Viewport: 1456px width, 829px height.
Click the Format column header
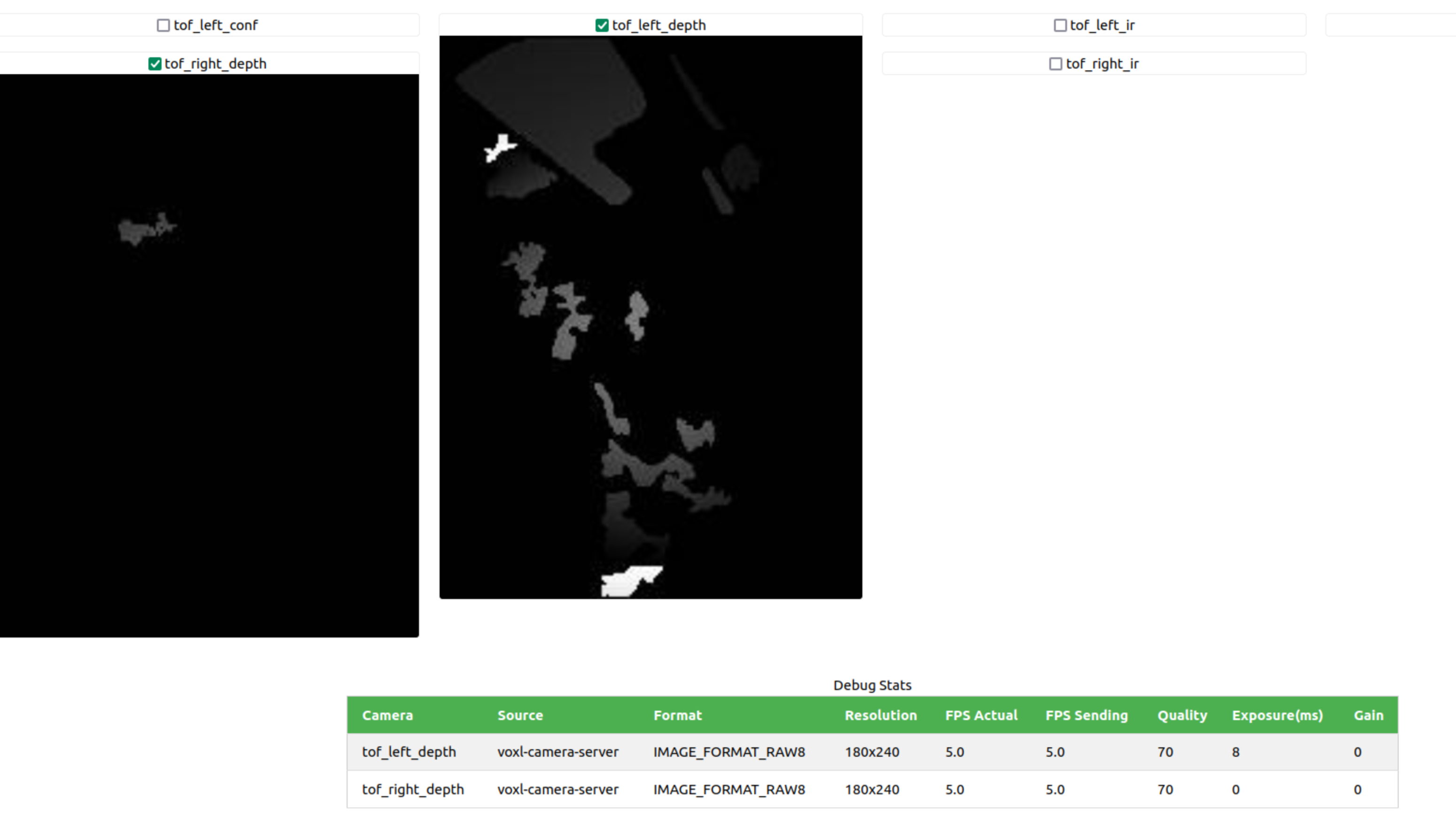tap(677, 715)
